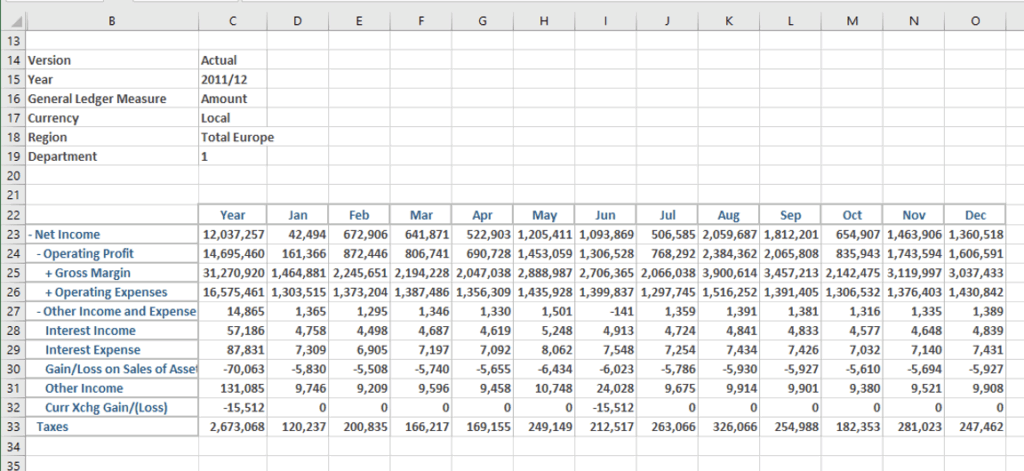
Task: Click the Taxes row label
Action: coord(53,426)
